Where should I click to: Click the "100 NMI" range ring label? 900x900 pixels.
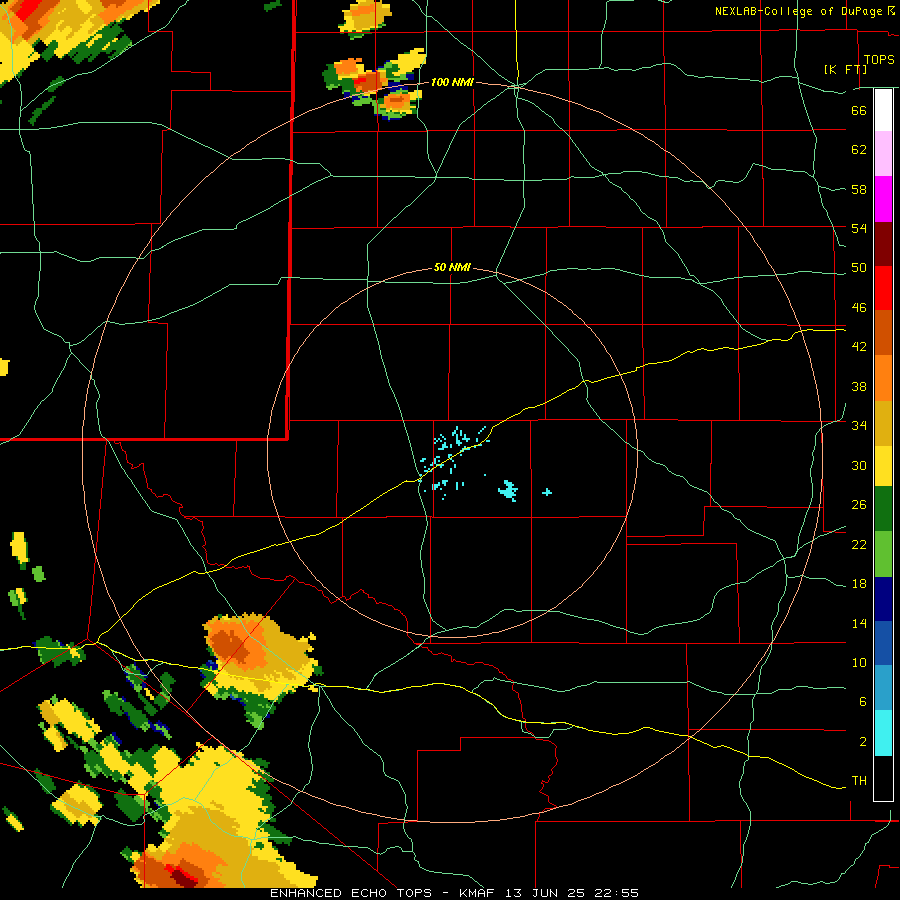click(452, 83)
